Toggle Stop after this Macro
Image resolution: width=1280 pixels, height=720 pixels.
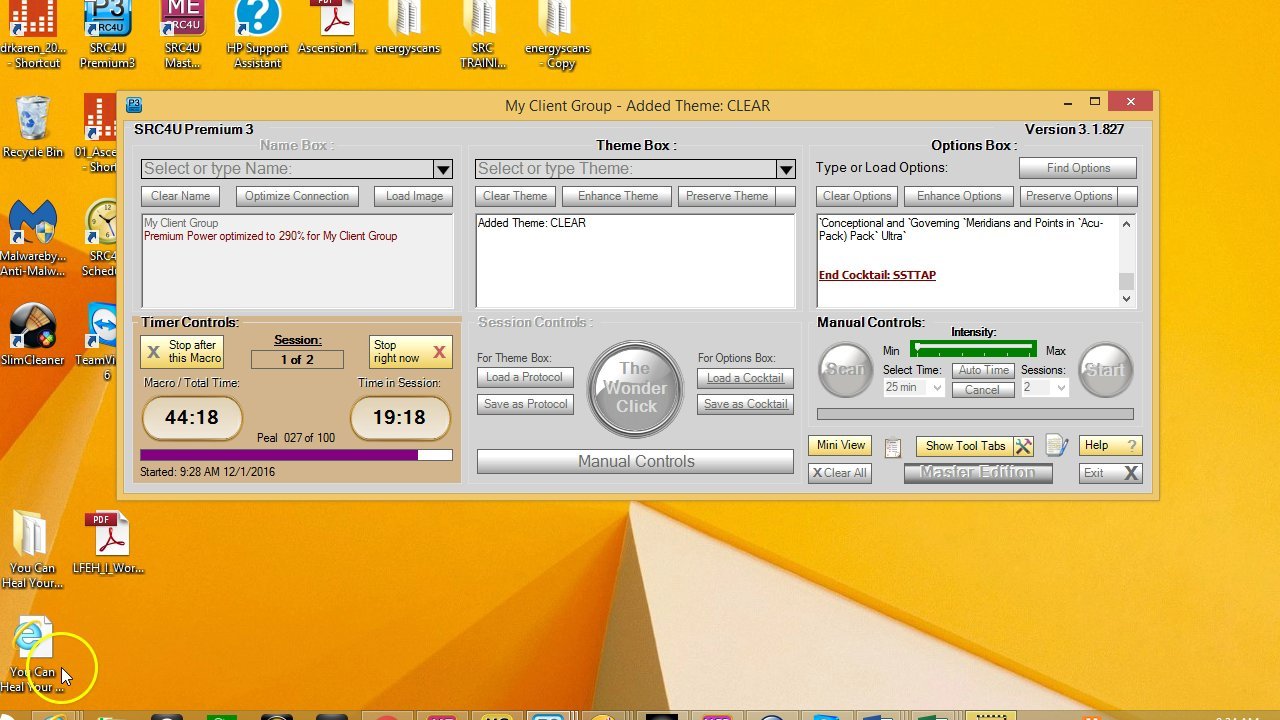click(x=183, y=352)
